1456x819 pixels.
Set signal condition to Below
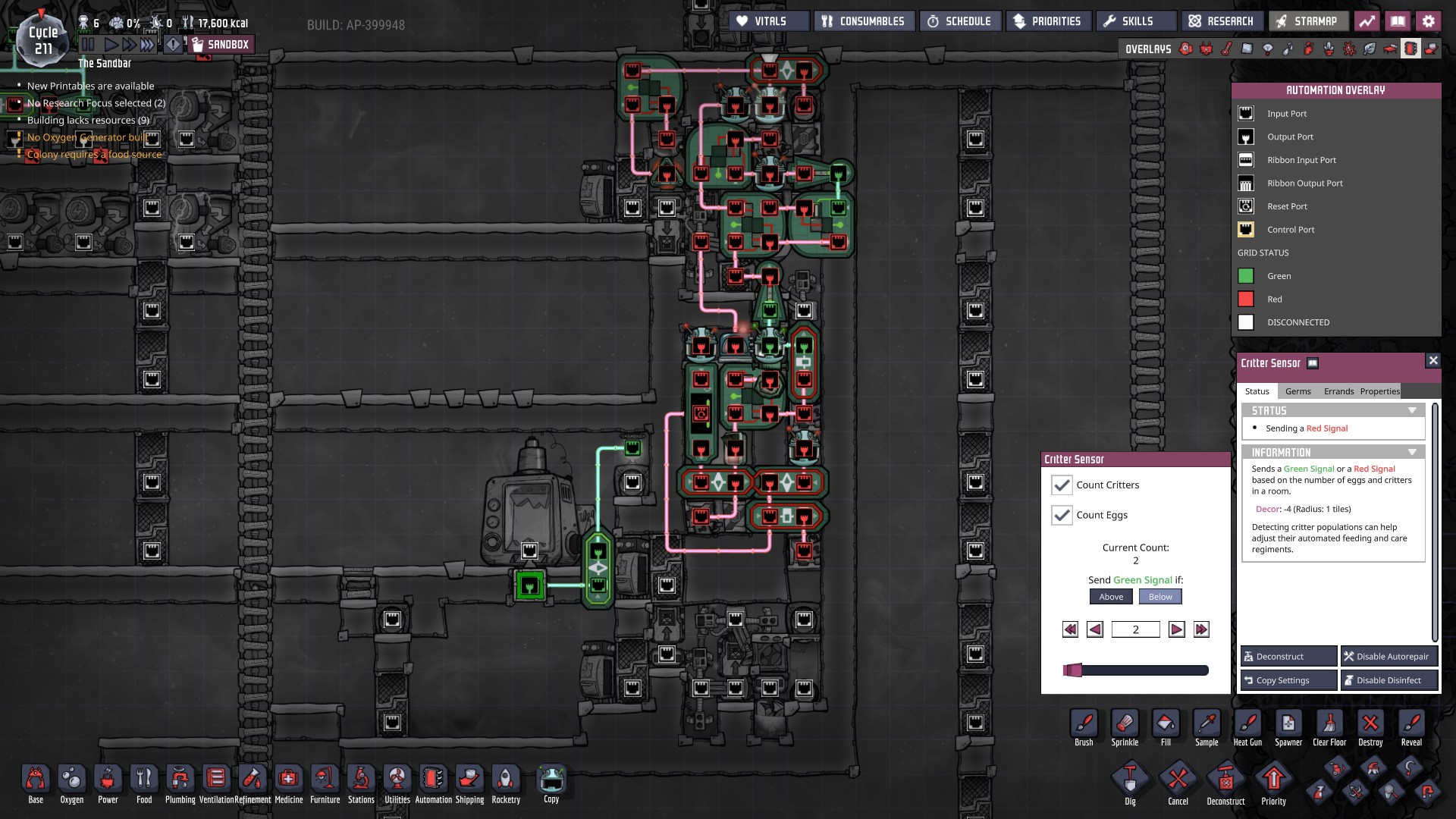click(1160, 597)
